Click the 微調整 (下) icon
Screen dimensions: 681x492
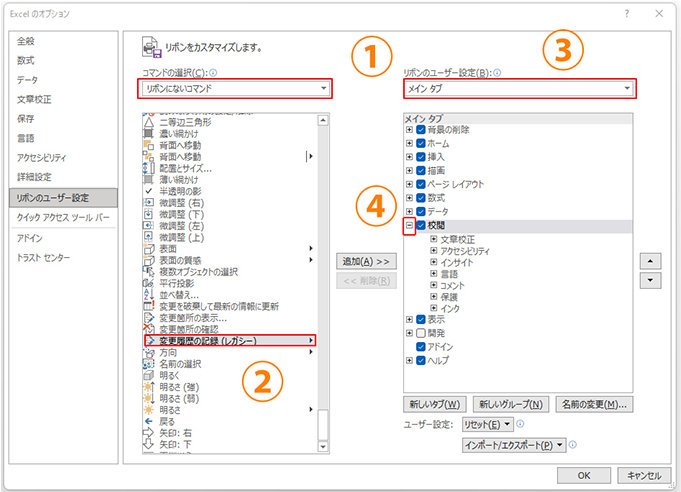click(149, 214)
